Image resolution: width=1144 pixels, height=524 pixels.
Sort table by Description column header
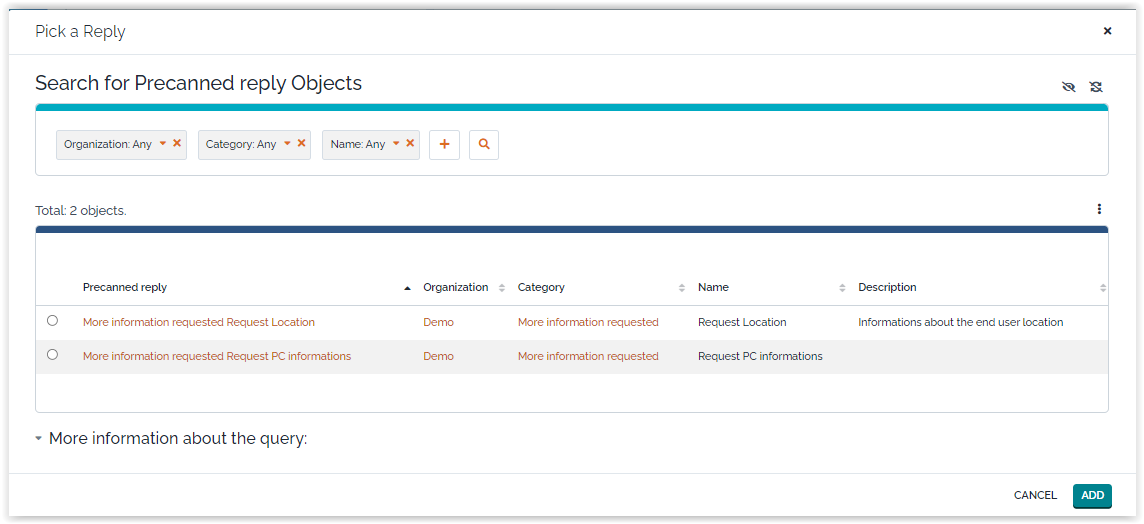coord(887,288)
